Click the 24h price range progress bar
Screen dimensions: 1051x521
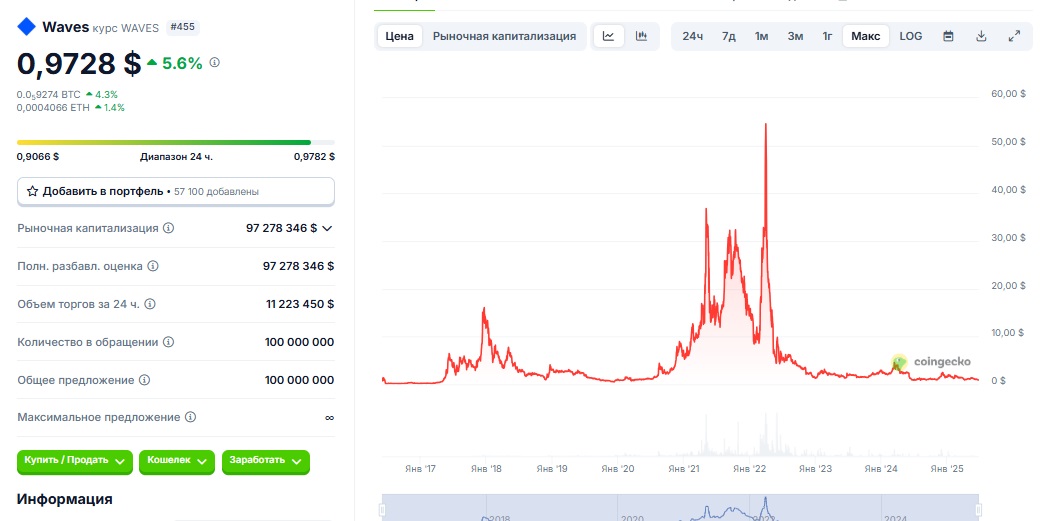[176, 142]
